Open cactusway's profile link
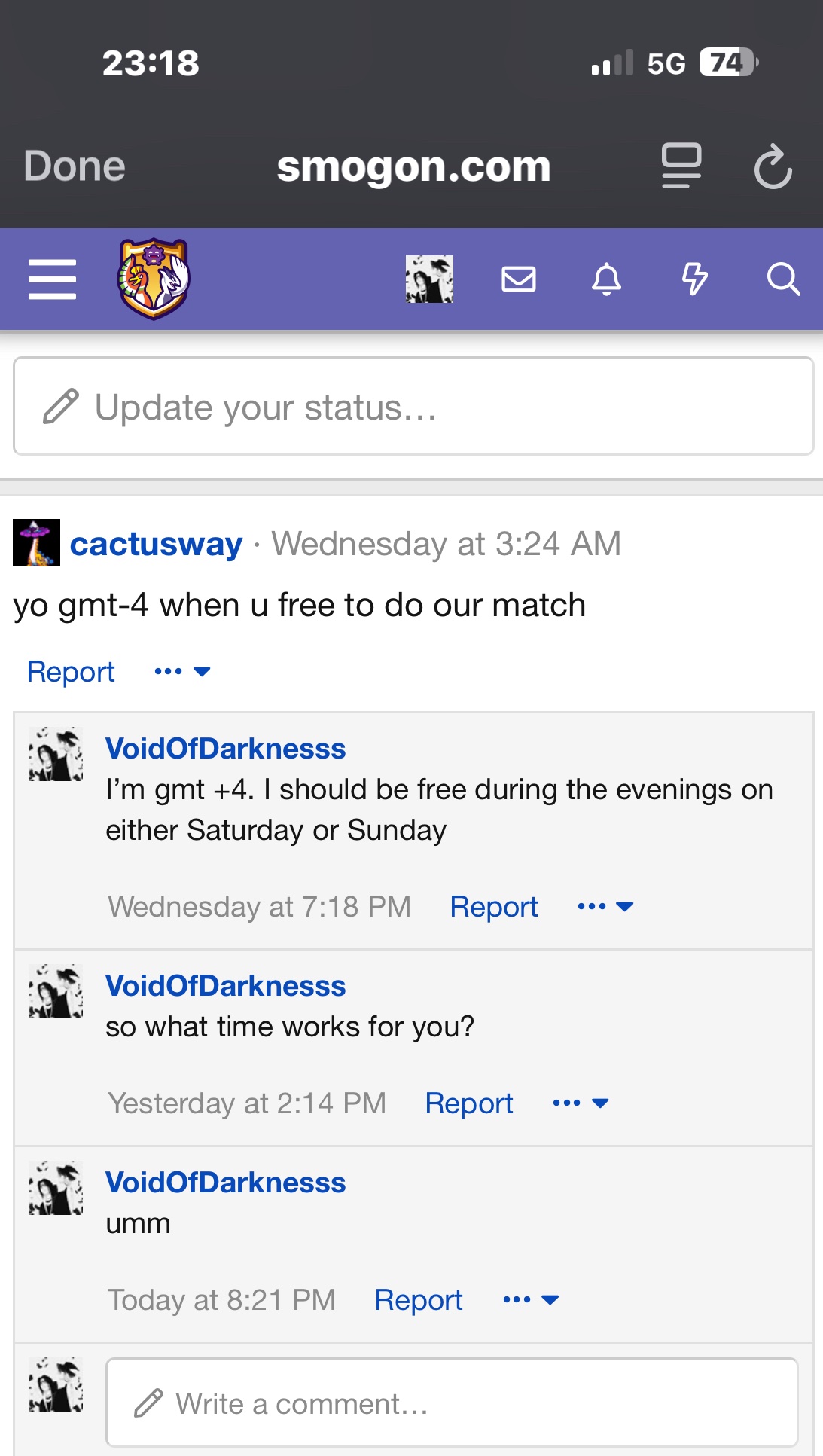This screenshot has height=1456, width=823. tap(157, 544)
